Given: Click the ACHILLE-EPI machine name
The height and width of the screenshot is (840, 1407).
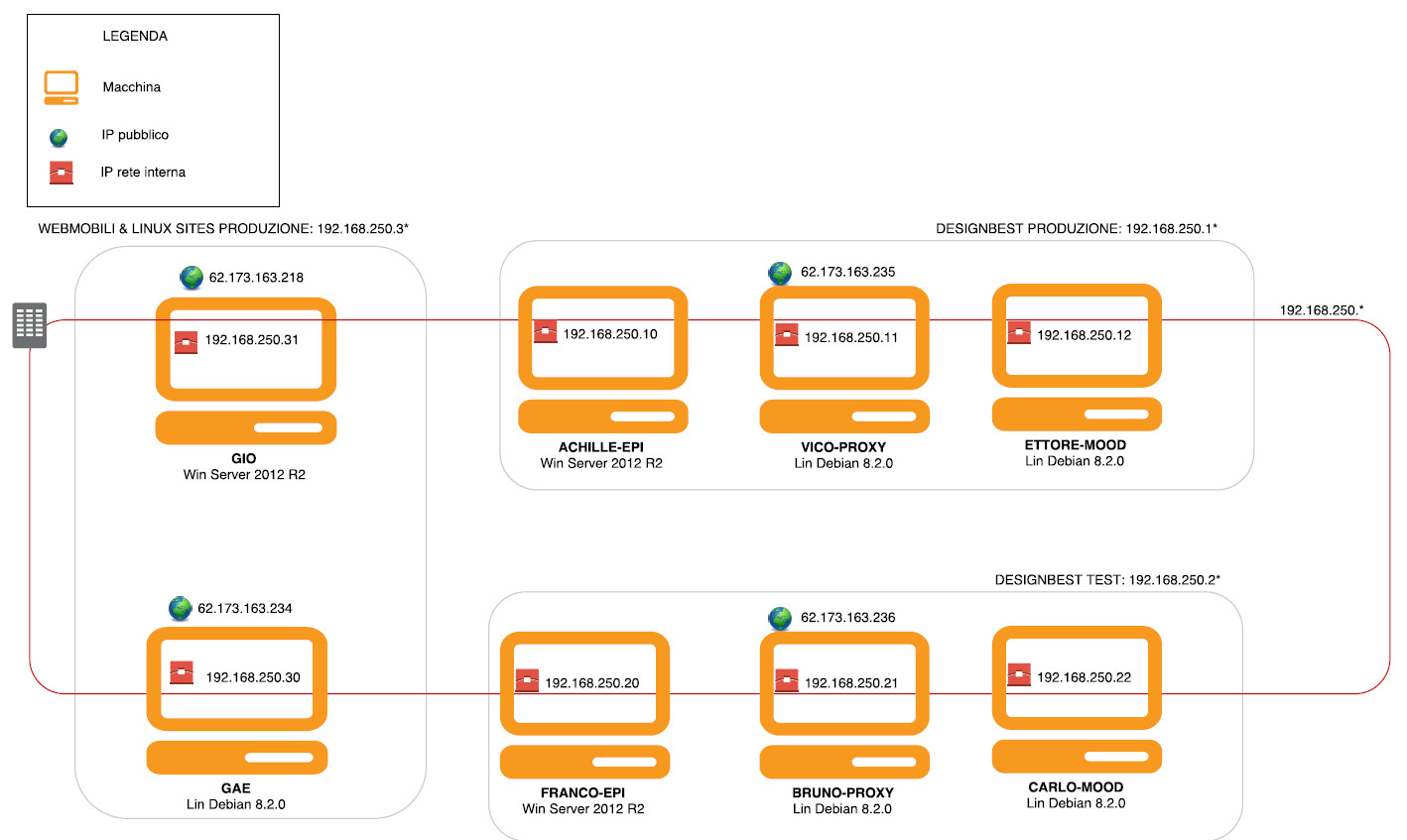Looking at the screenshot, I should 600,447.
